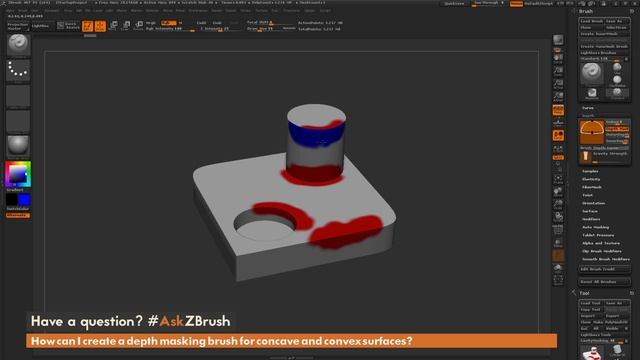640x360 pixels.
Task: Toggle the Alternate color button
Action: point(18,215)
